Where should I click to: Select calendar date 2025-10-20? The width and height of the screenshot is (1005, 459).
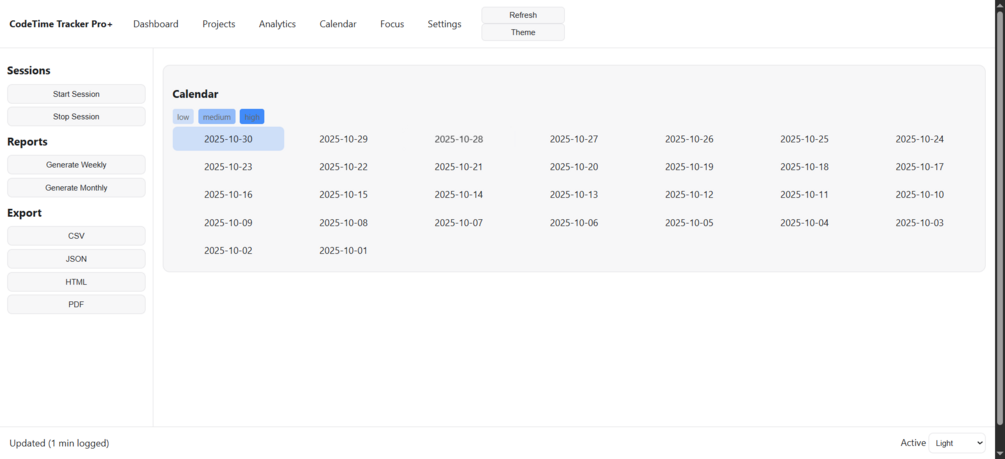574,167
